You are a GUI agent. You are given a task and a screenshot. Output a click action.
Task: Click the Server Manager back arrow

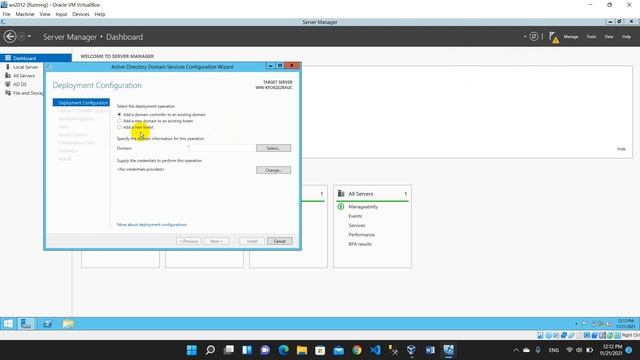(x=10, y=37)
